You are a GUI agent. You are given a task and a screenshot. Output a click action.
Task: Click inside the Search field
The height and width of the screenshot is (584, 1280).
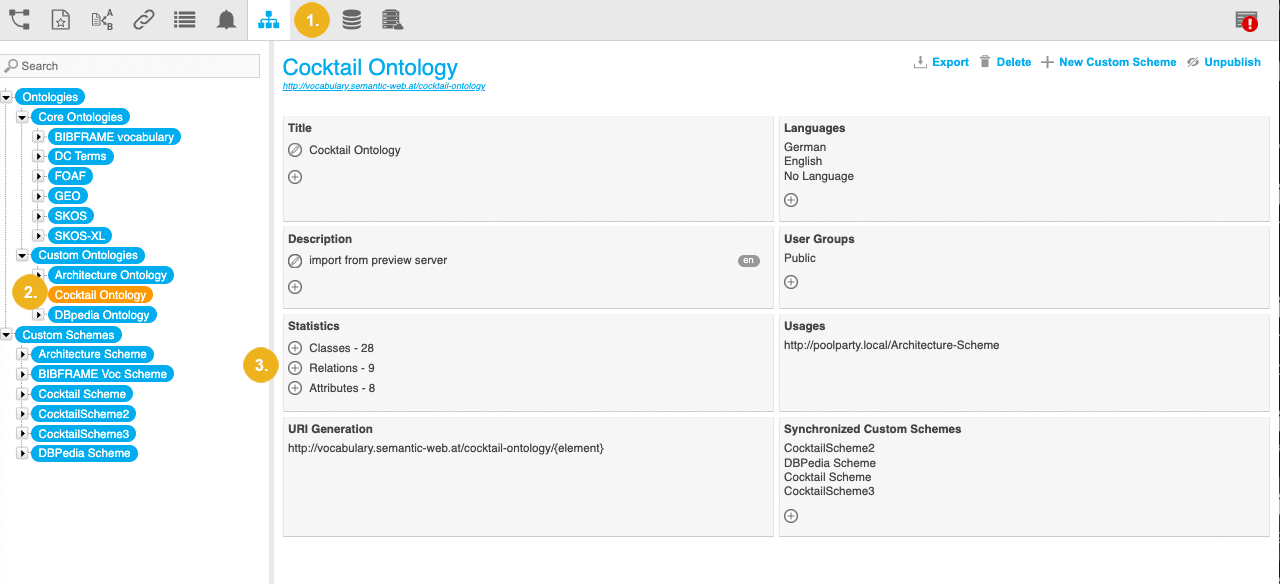(x=130, y=65)
